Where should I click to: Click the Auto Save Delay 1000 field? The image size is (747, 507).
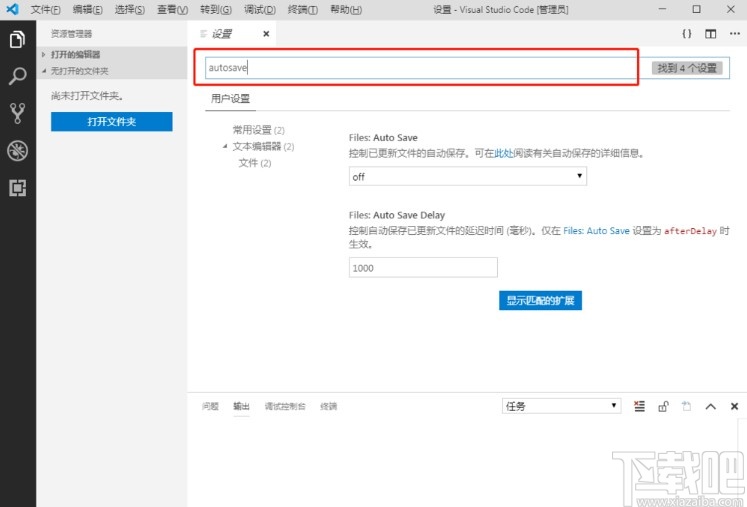pyautogui.click(x=423, y=268)
